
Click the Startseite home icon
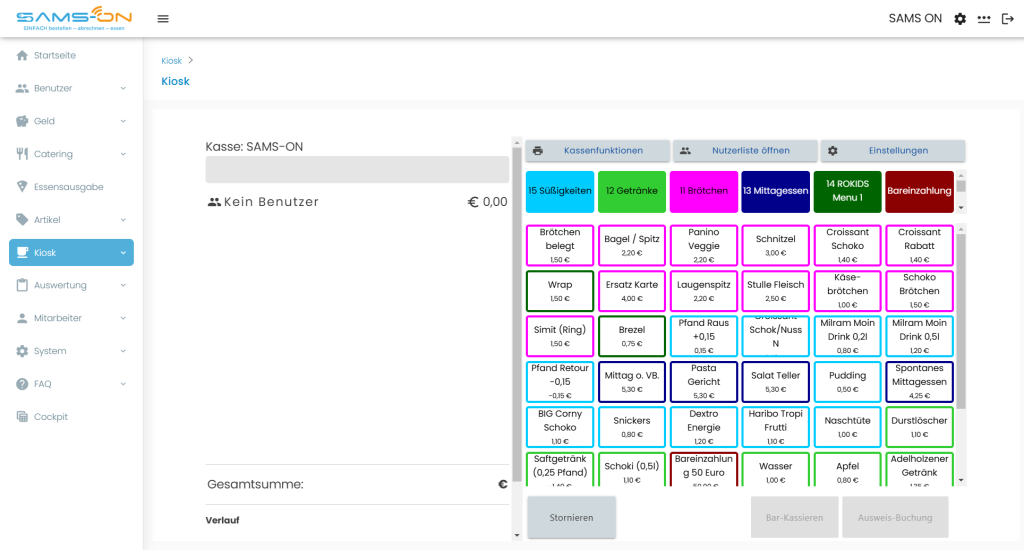[x=22, y=56]
